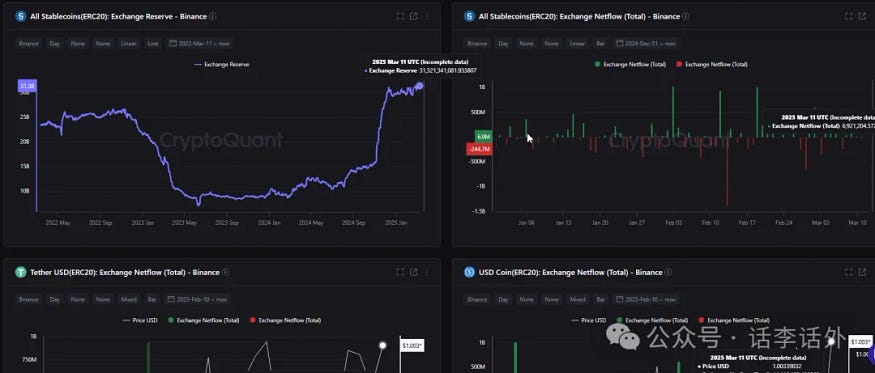
Task: Open Tether USD Netflow chart in new window
Action: click(414, 272)
